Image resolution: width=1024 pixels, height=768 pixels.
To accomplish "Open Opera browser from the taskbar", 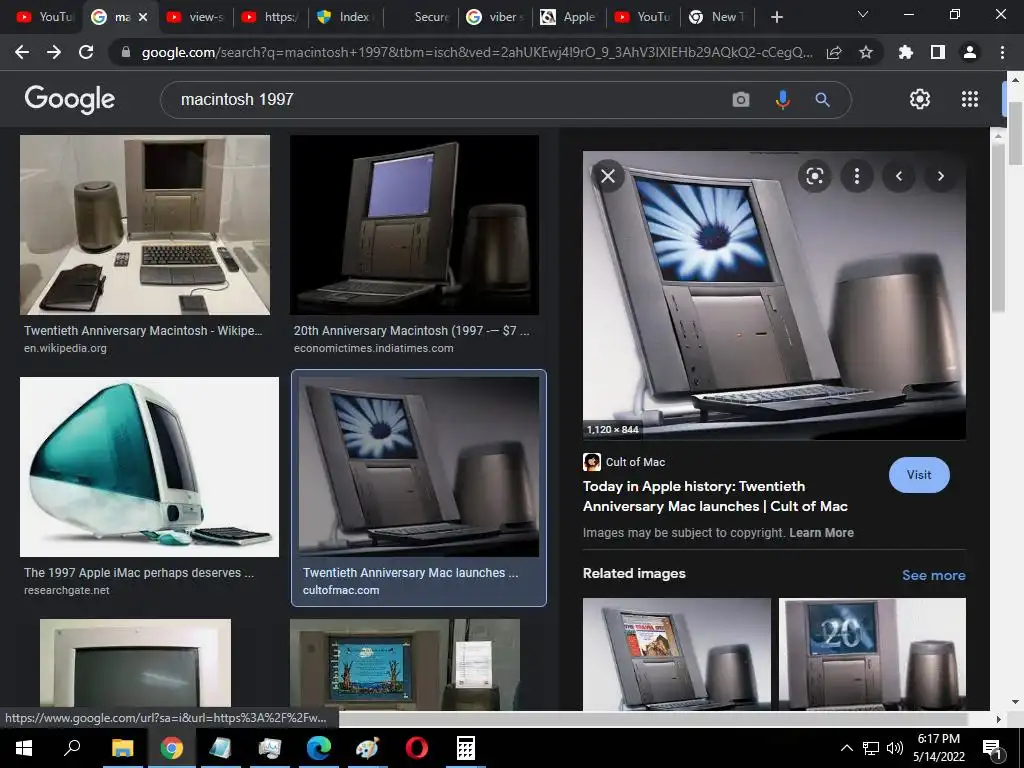I will click(x=417, y=748).
